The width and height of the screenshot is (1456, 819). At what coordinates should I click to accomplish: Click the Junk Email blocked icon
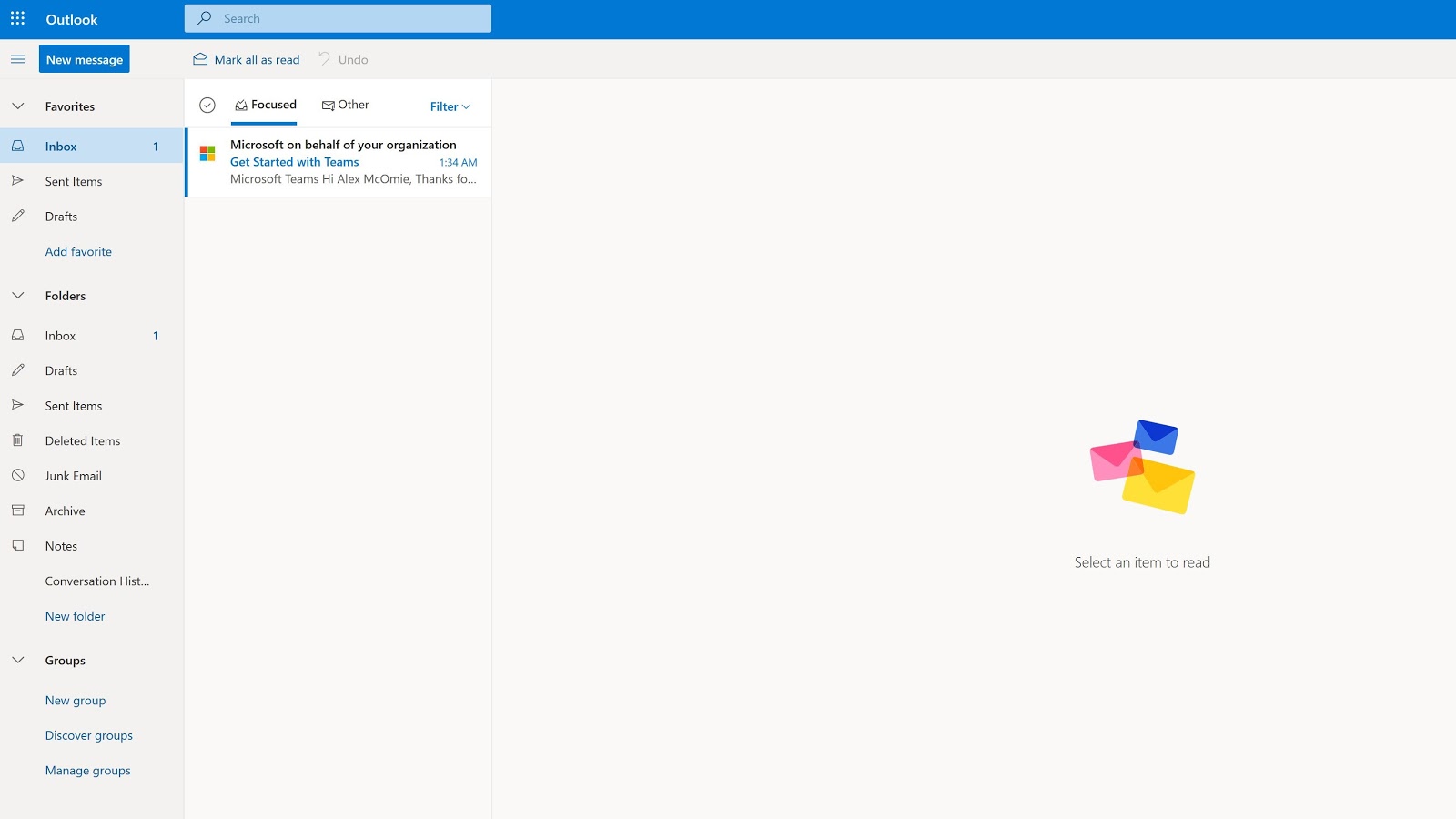click(17, 475)
